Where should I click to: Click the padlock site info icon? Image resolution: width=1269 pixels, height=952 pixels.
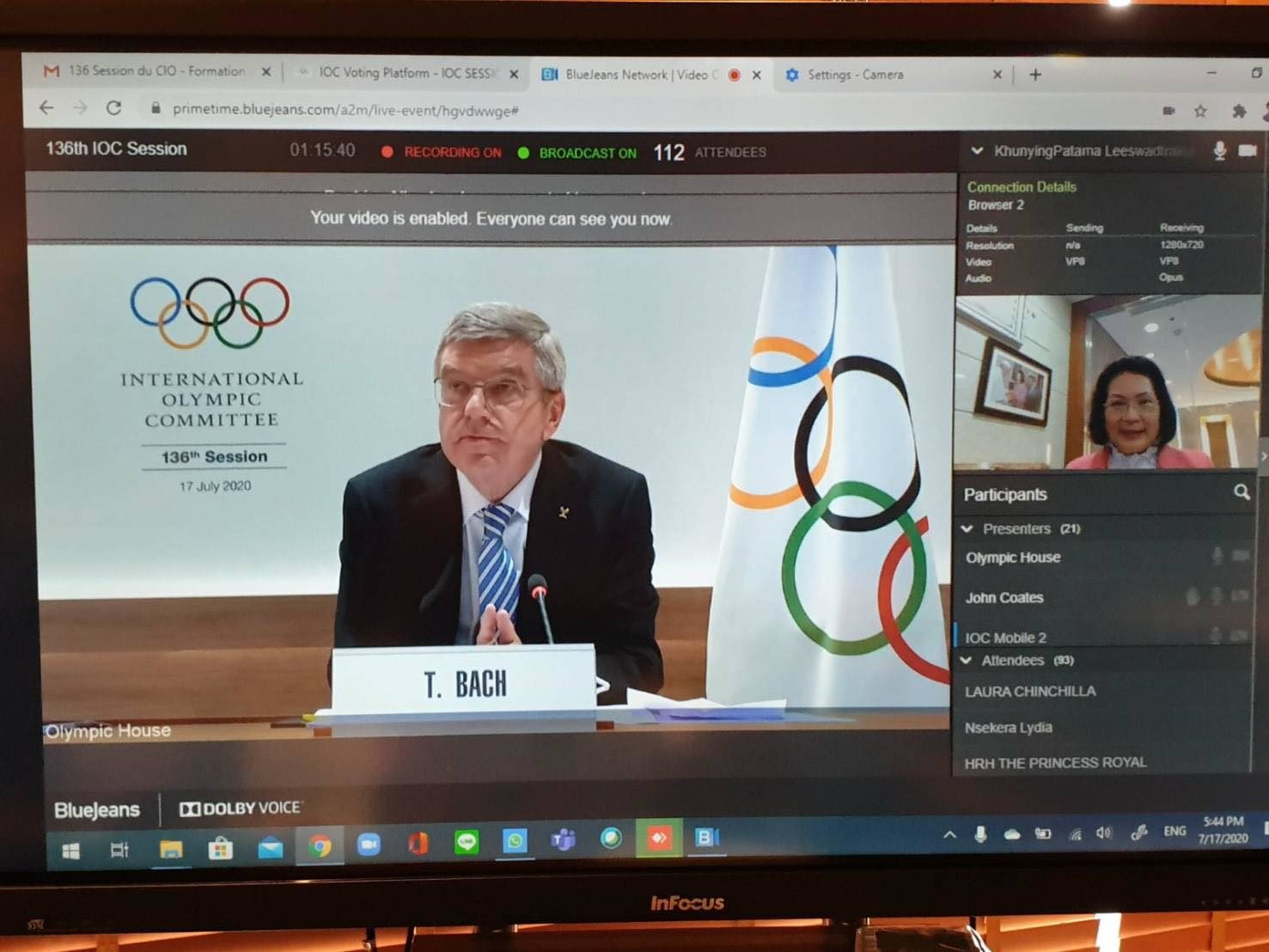click(156, 109)
